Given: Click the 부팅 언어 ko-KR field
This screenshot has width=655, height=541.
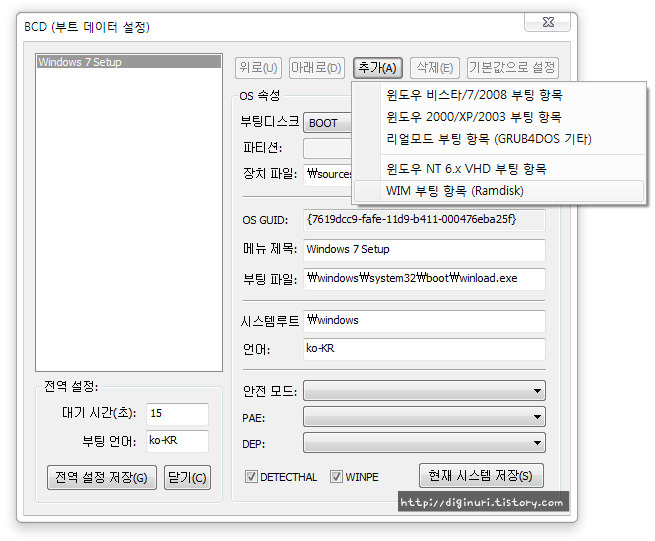Looking at the screenshot, I should pyautogui.click(x=177, y=441).
